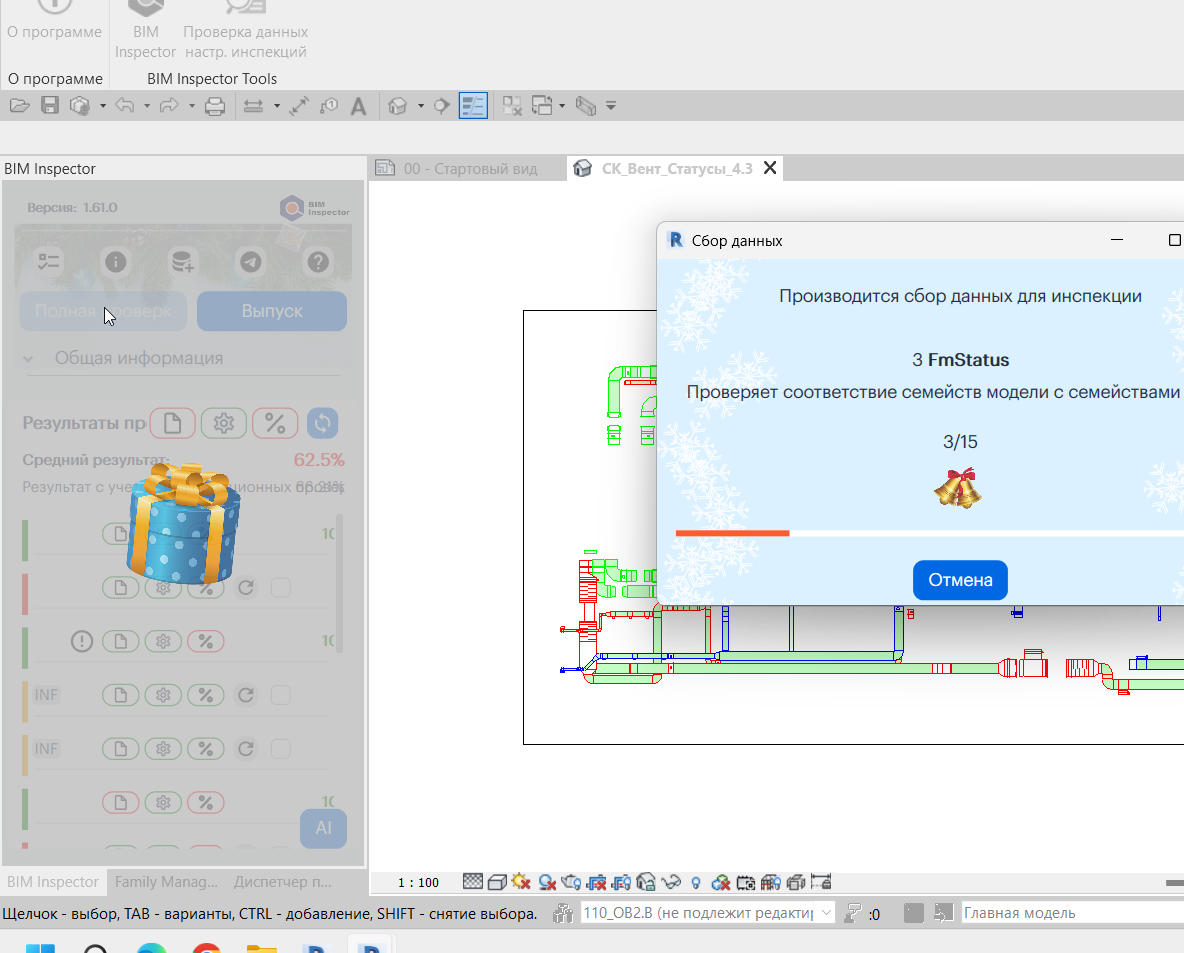Select the Text tool (A icon)
Screen dimensions: 1184x953
[359, 106]
